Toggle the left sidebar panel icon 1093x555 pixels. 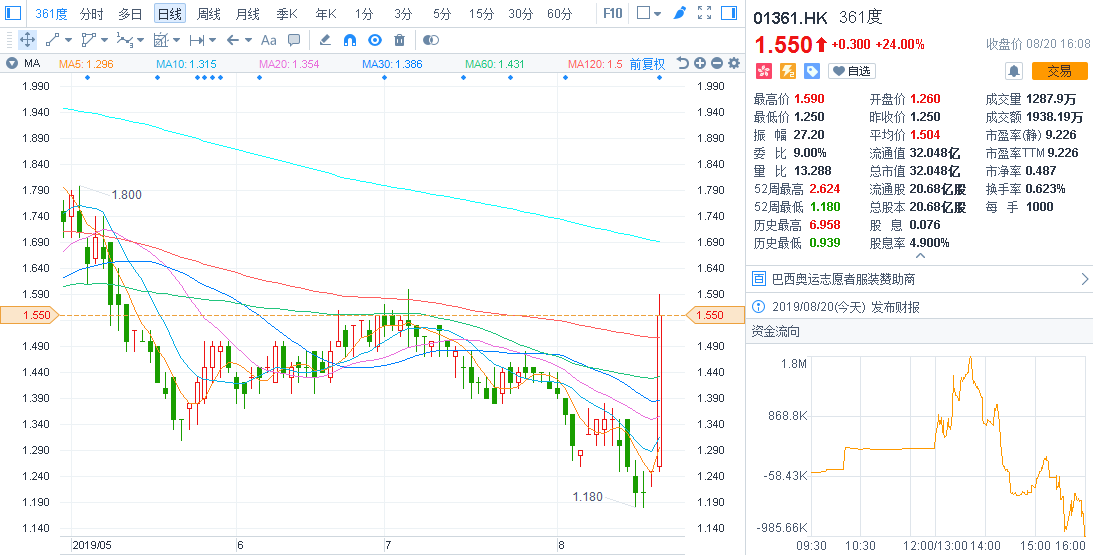pos(13,13)
